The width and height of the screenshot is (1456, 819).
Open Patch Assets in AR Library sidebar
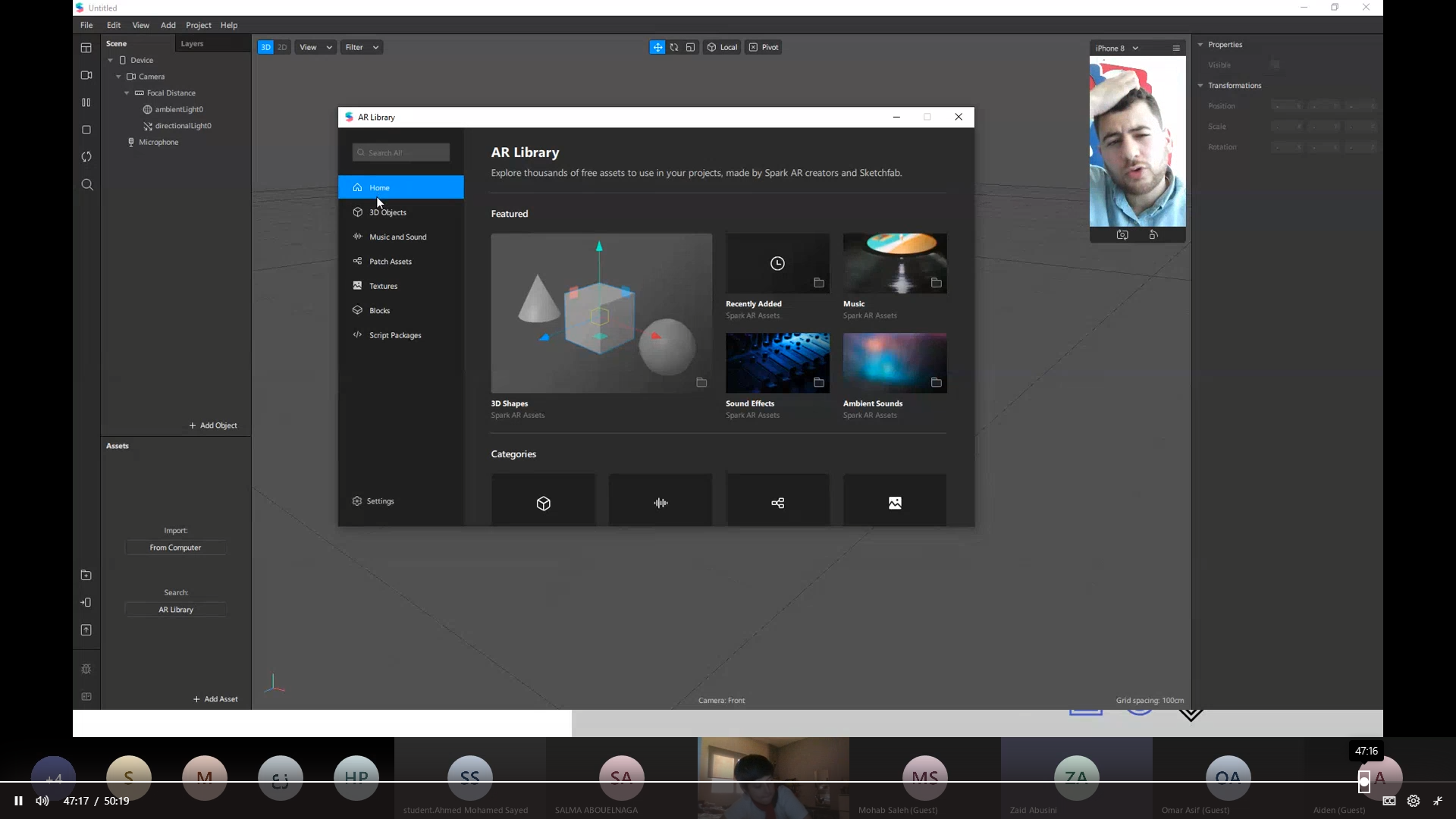click(401, 262)
